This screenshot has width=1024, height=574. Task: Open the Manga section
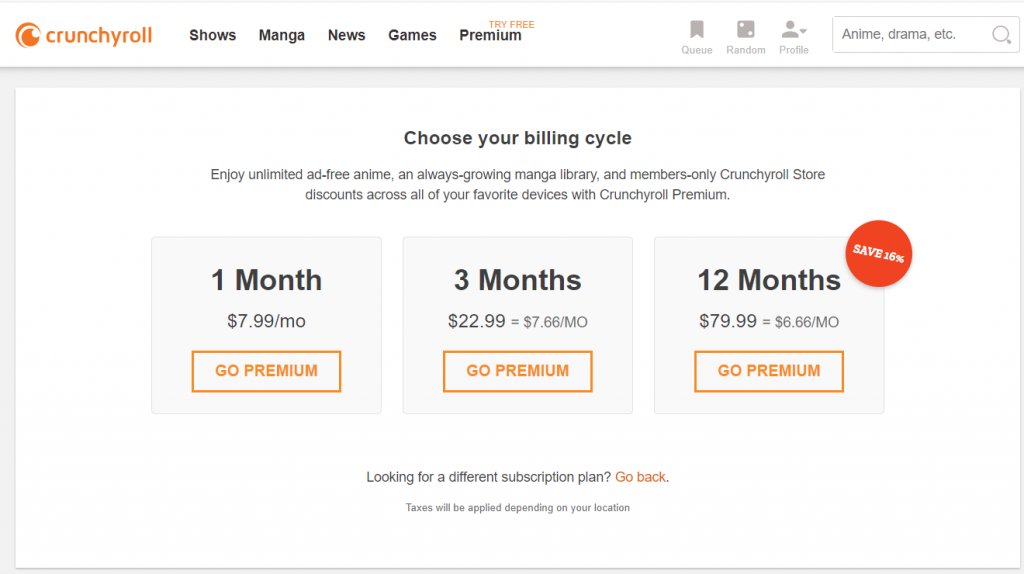pos(281,35)
